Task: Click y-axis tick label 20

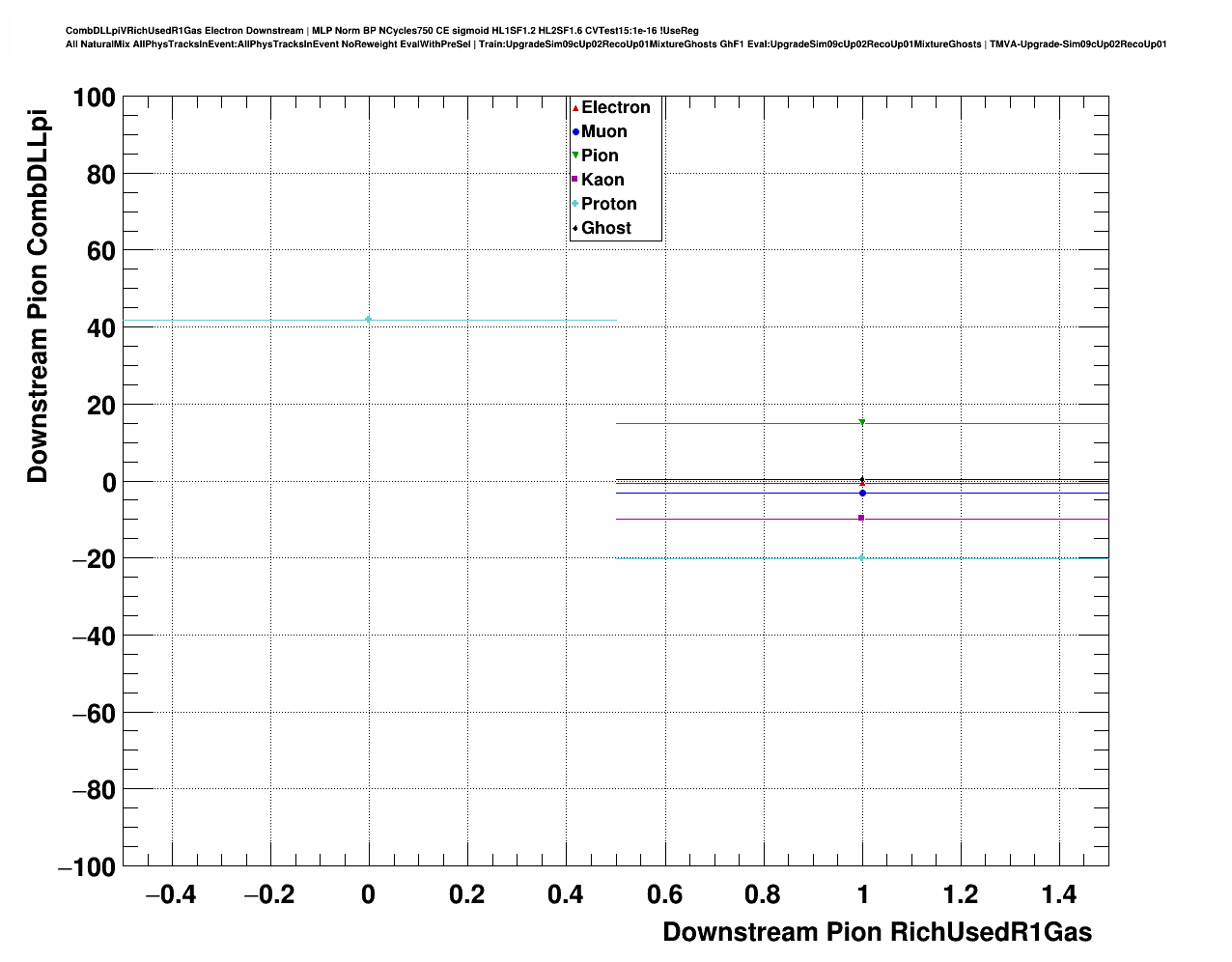Action: (x=100, y=406)
